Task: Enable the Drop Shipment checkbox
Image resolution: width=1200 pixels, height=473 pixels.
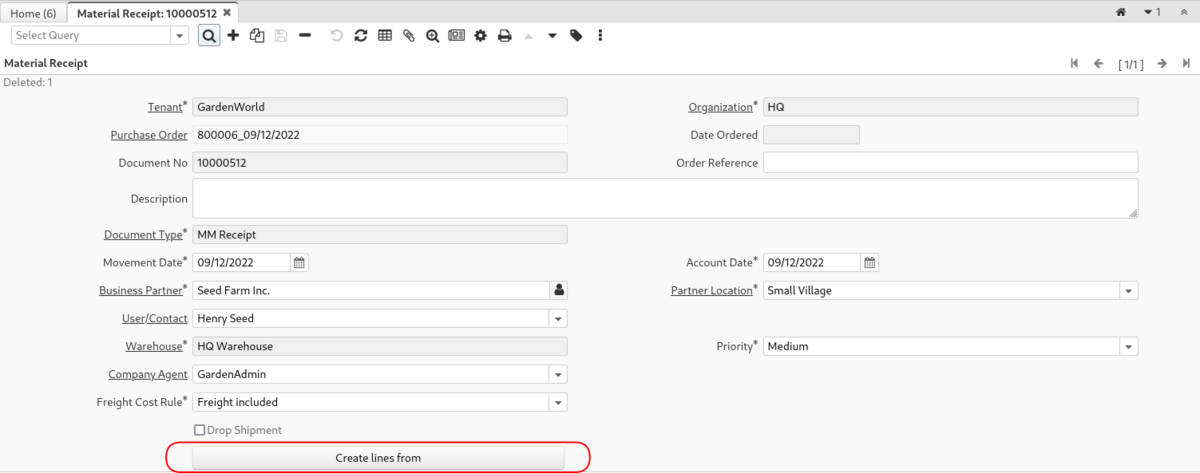Action: (x=200, y=430)
